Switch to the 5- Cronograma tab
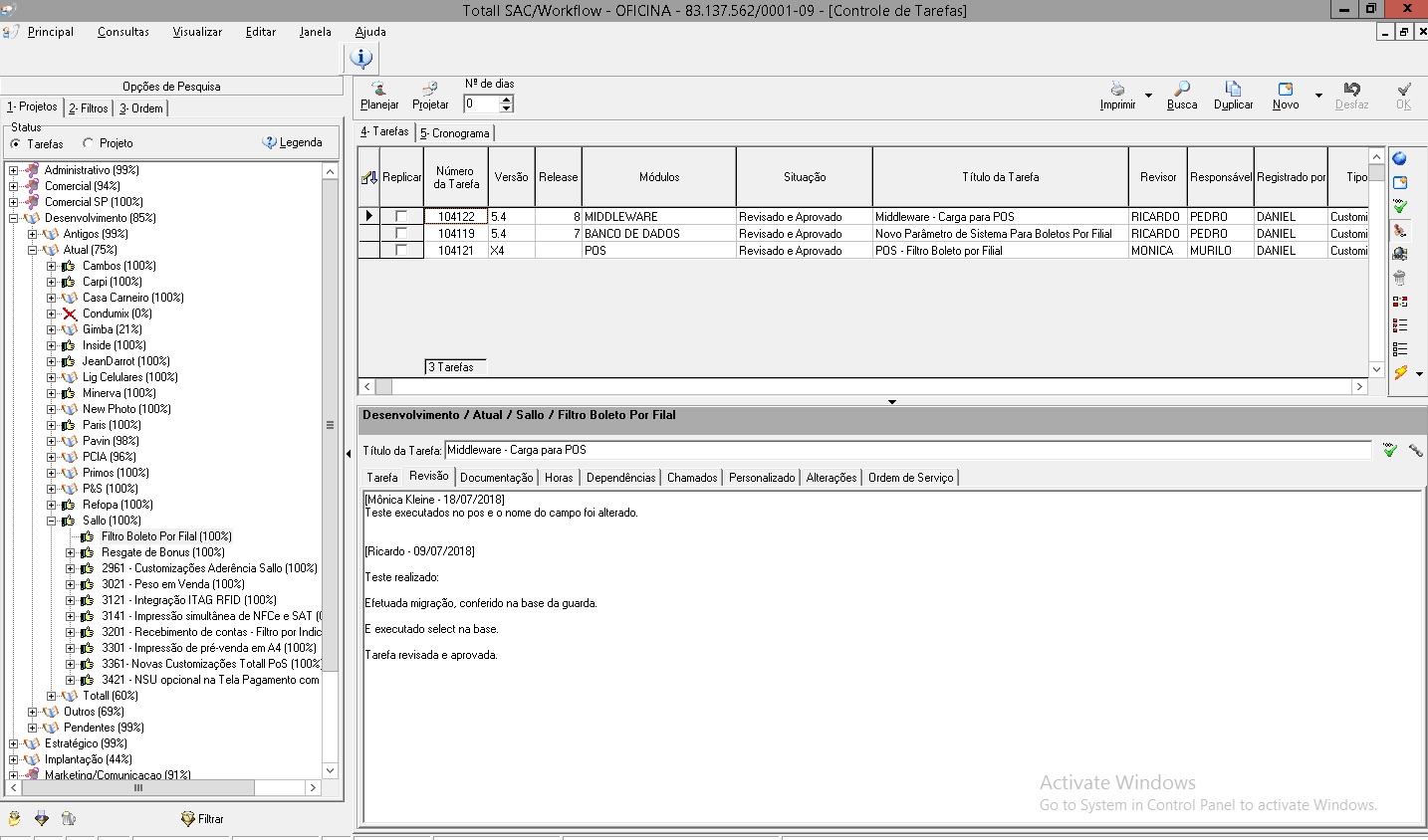The image size is (1428, 840). coord(454,133)
